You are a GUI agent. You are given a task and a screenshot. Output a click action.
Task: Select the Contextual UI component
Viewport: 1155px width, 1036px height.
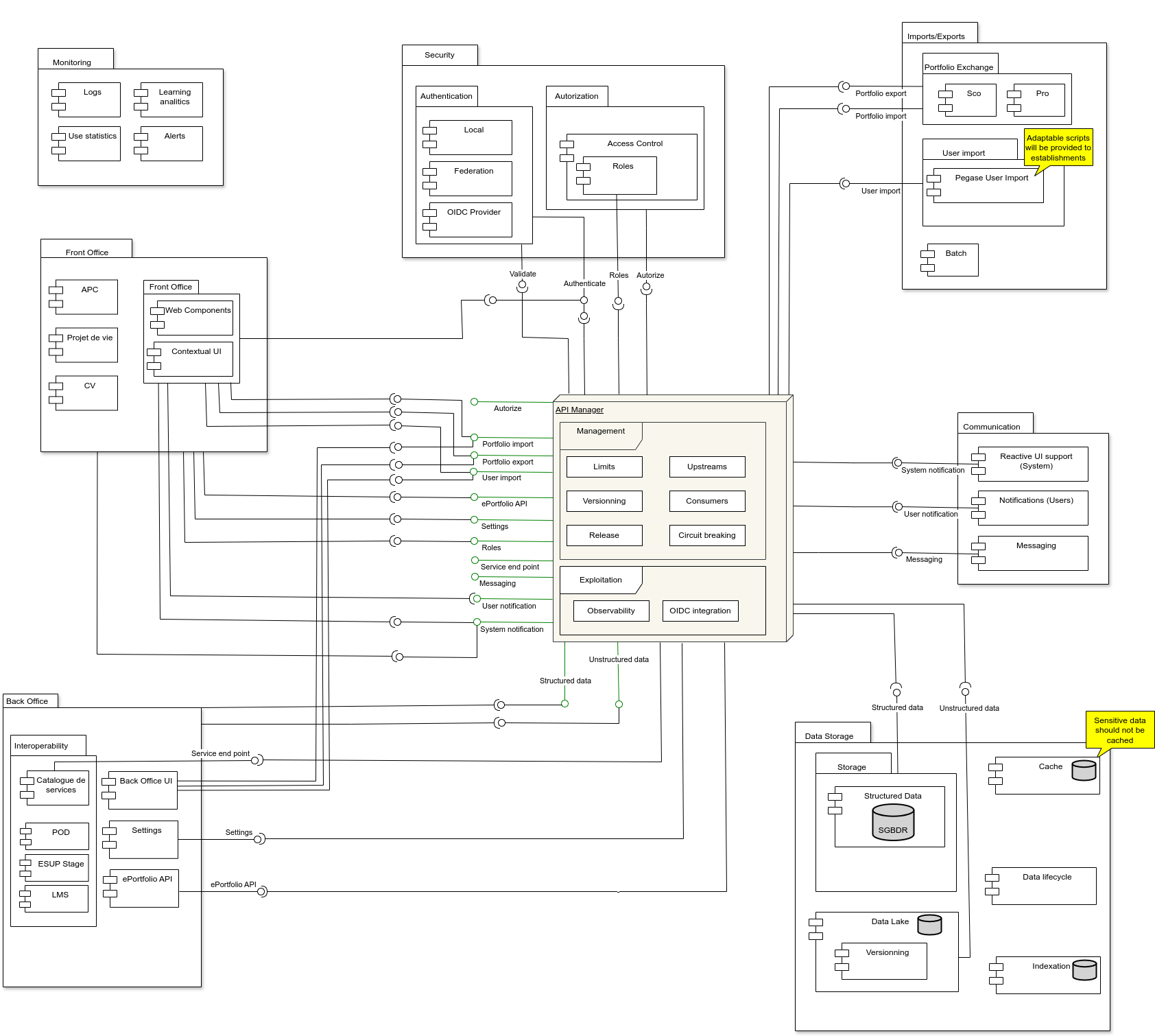pos(190,359)
